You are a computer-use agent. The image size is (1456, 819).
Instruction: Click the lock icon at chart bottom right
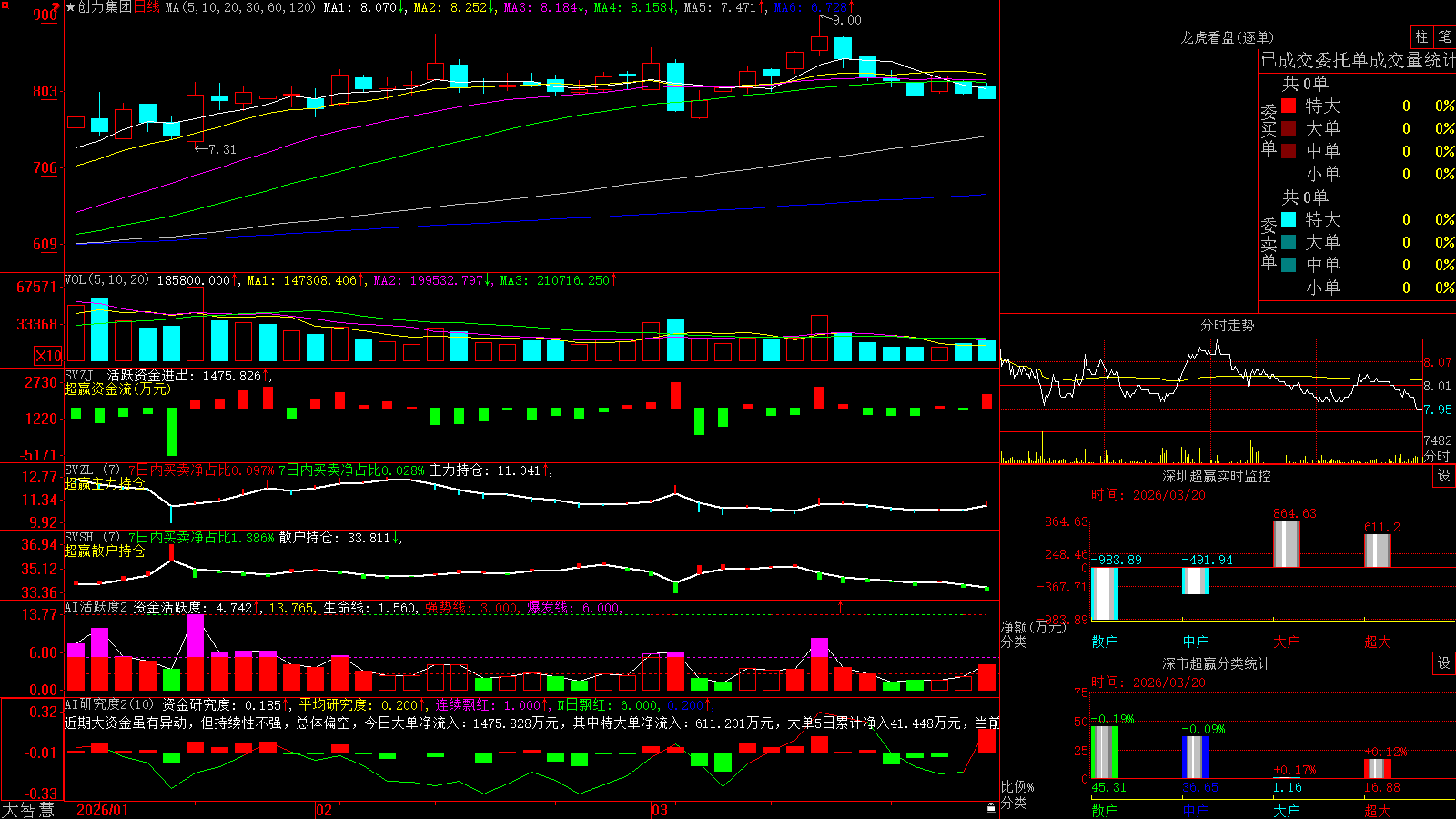[992, 807]
